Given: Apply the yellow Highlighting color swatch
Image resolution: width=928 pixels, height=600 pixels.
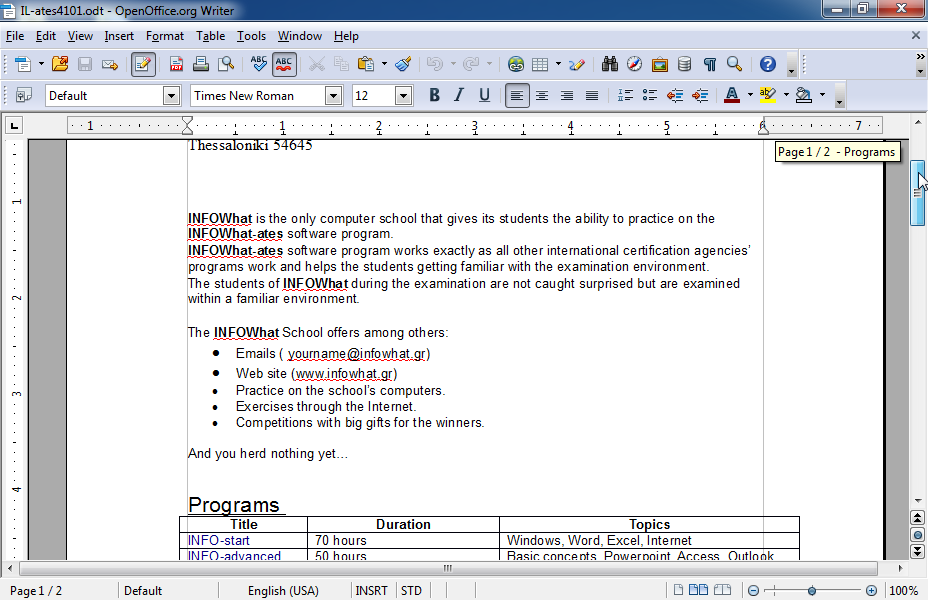Looking at the screenshot, I should point(768,95).
